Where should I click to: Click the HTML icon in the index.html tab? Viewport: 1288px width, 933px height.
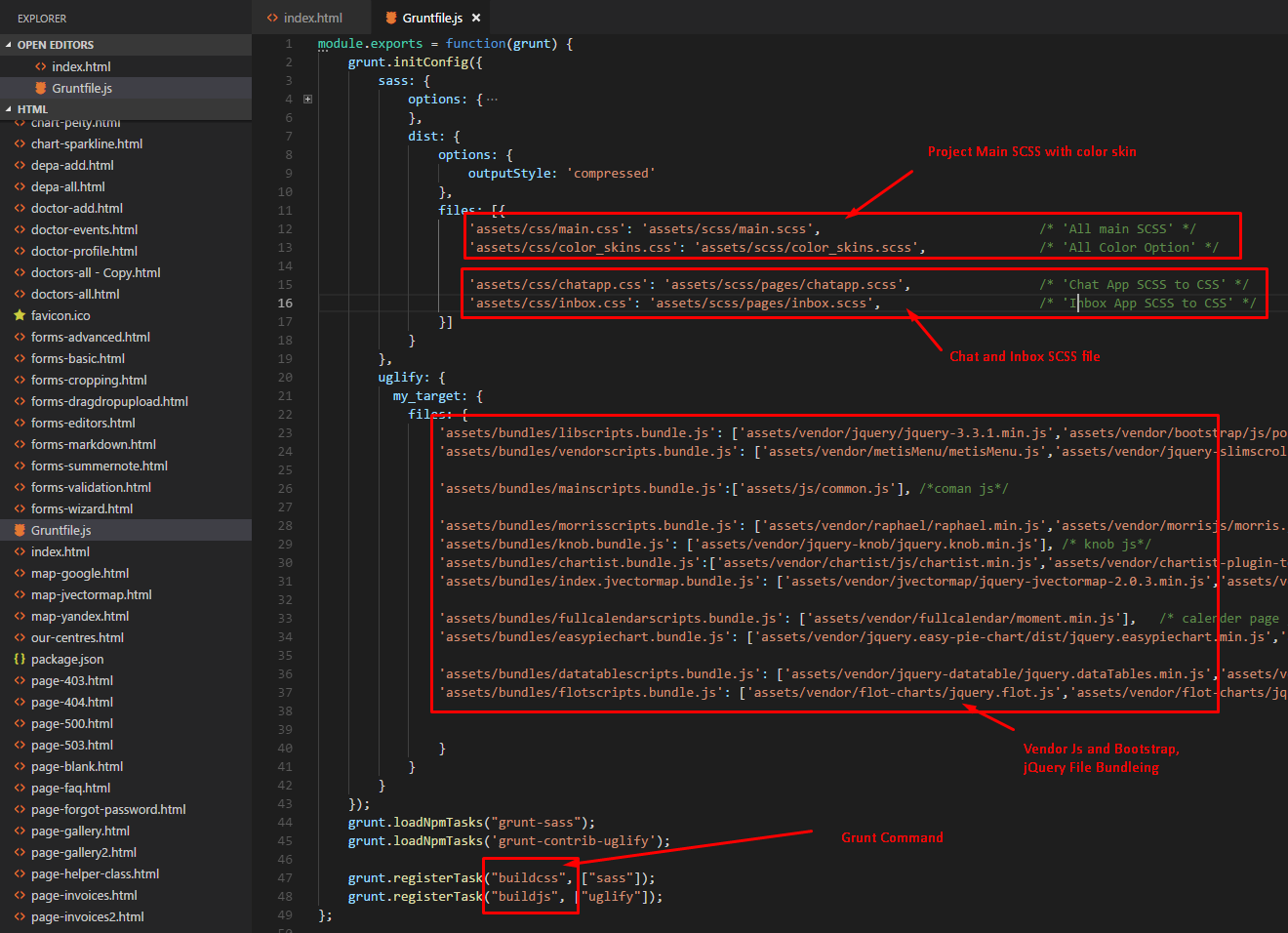point(272,18)
